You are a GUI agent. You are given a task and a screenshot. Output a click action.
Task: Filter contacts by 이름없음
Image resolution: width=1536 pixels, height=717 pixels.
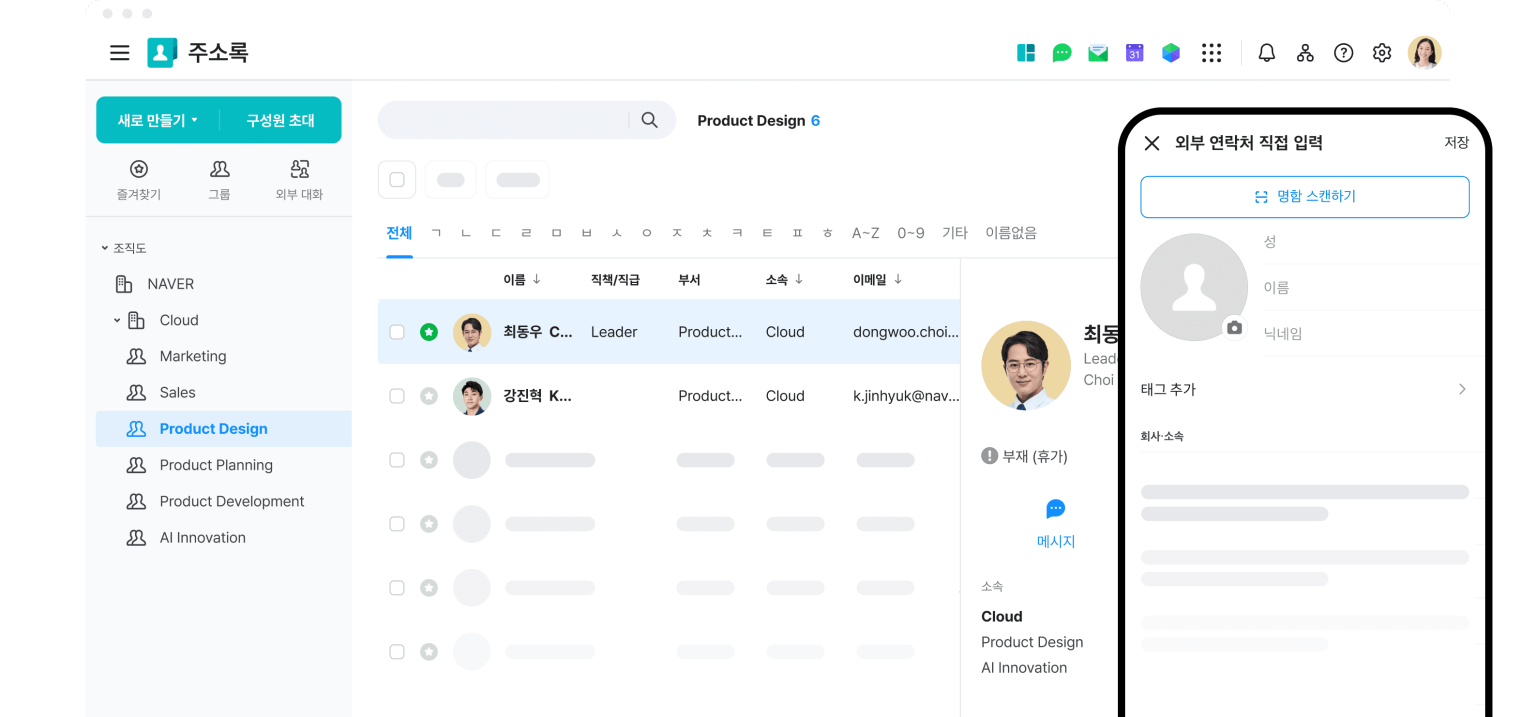coord(1011,233)
